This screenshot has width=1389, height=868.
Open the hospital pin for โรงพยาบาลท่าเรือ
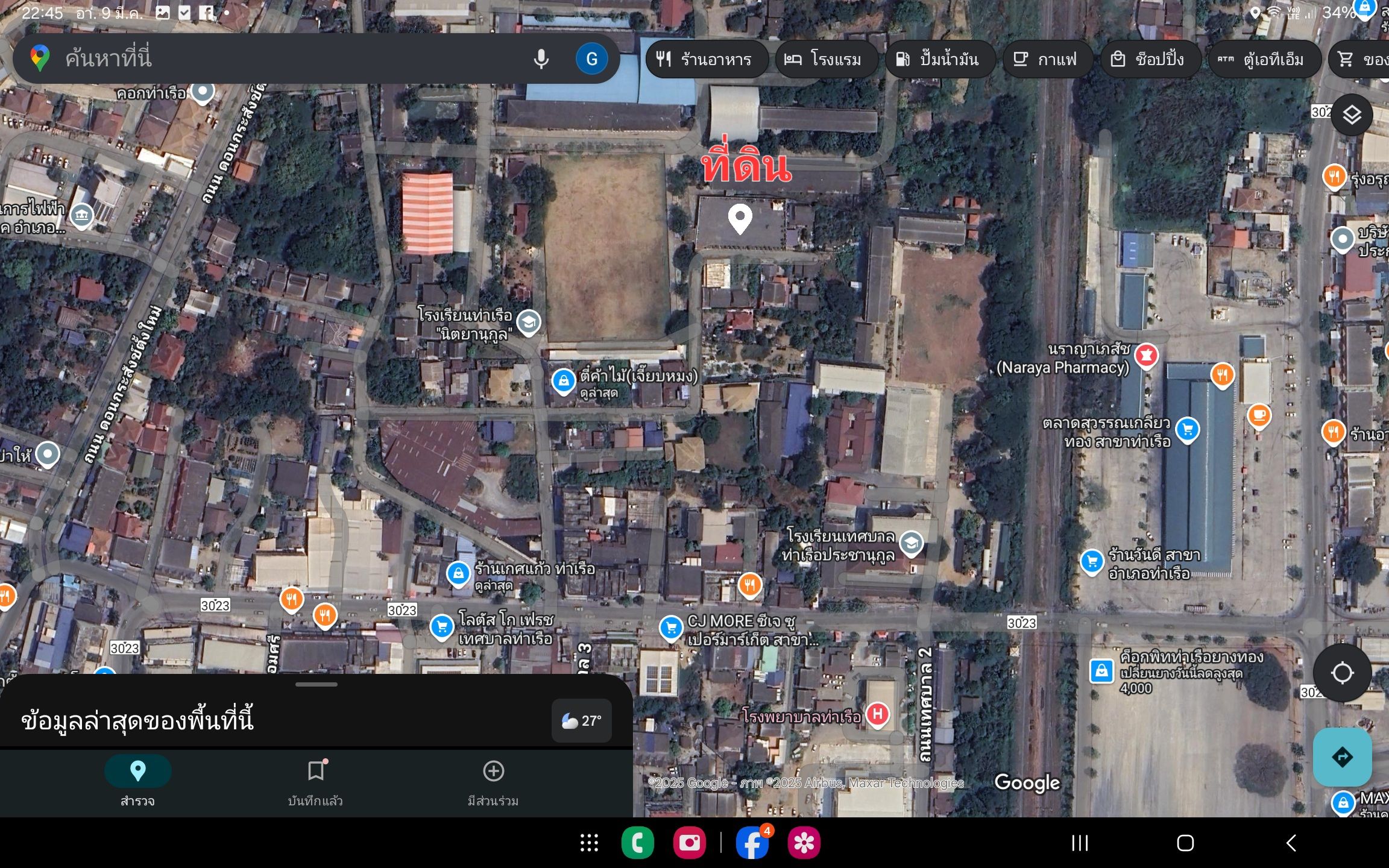pos(878,714)
